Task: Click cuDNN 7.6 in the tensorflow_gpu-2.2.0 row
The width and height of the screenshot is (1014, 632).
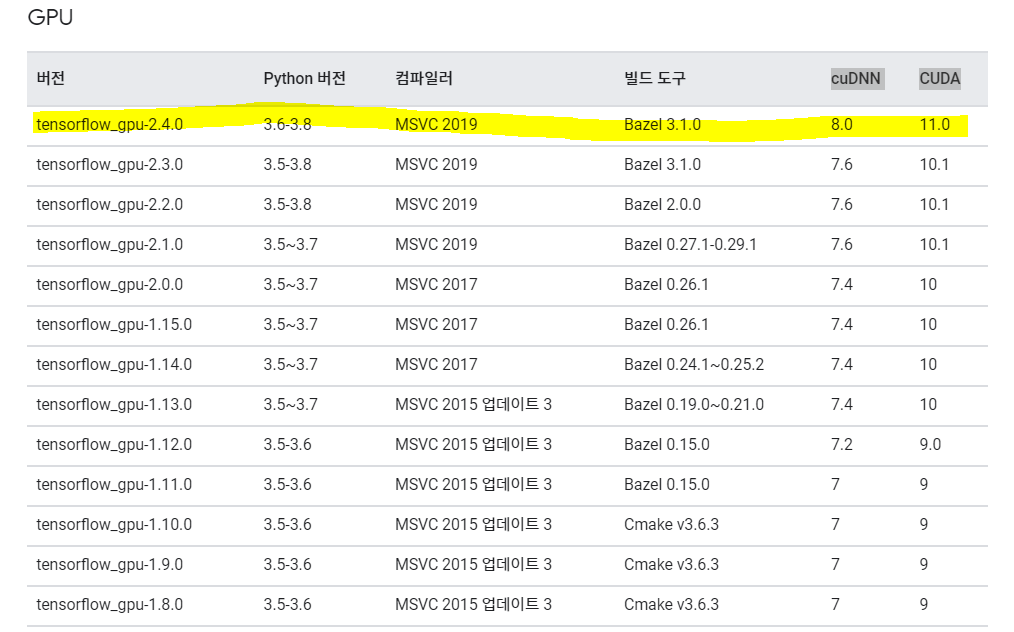Action: pyautogui.click(x=841, y=204)
